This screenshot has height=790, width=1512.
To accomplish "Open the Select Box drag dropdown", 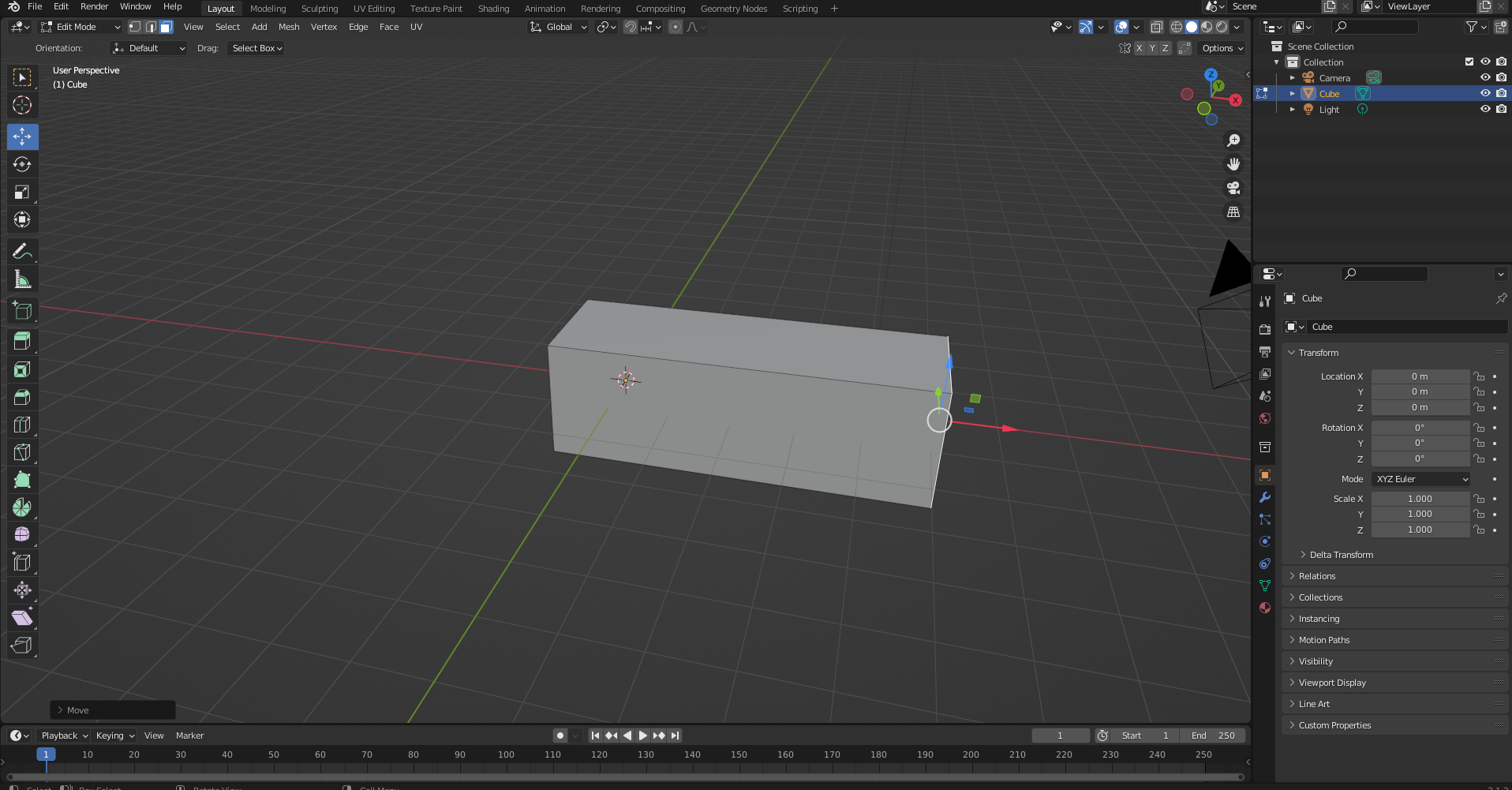I will 257,48.
